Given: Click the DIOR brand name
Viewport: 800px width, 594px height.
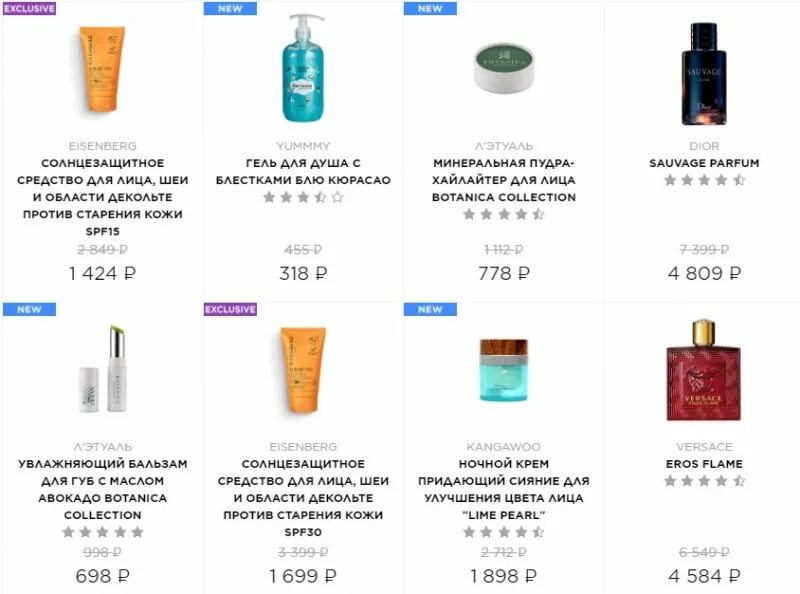Looking at the screenshot, I should point(704,146).
